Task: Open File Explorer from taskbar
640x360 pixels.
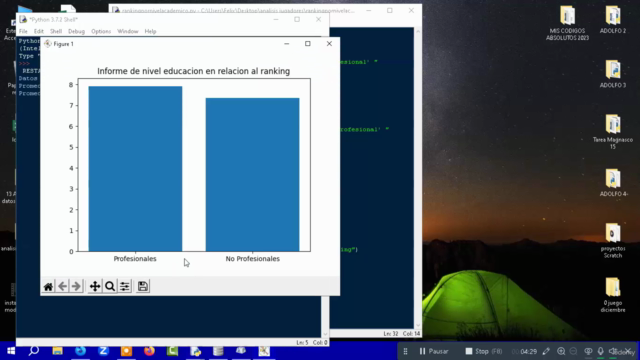Action: [58, 351]
